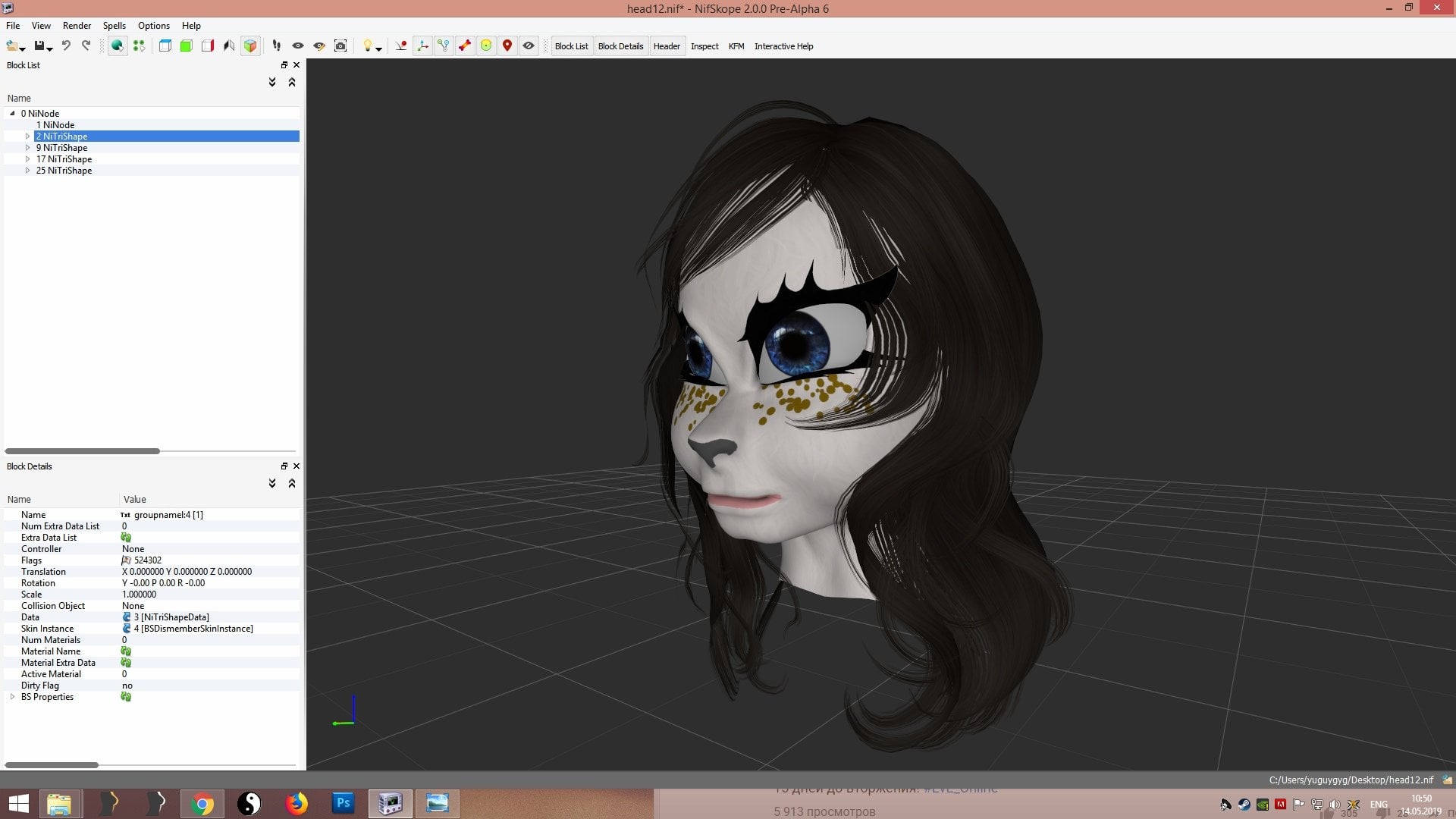Toggle the textured colored cube icon
Screen dimensions: 1456x819
pyautogui.click(x=250, y=45)
